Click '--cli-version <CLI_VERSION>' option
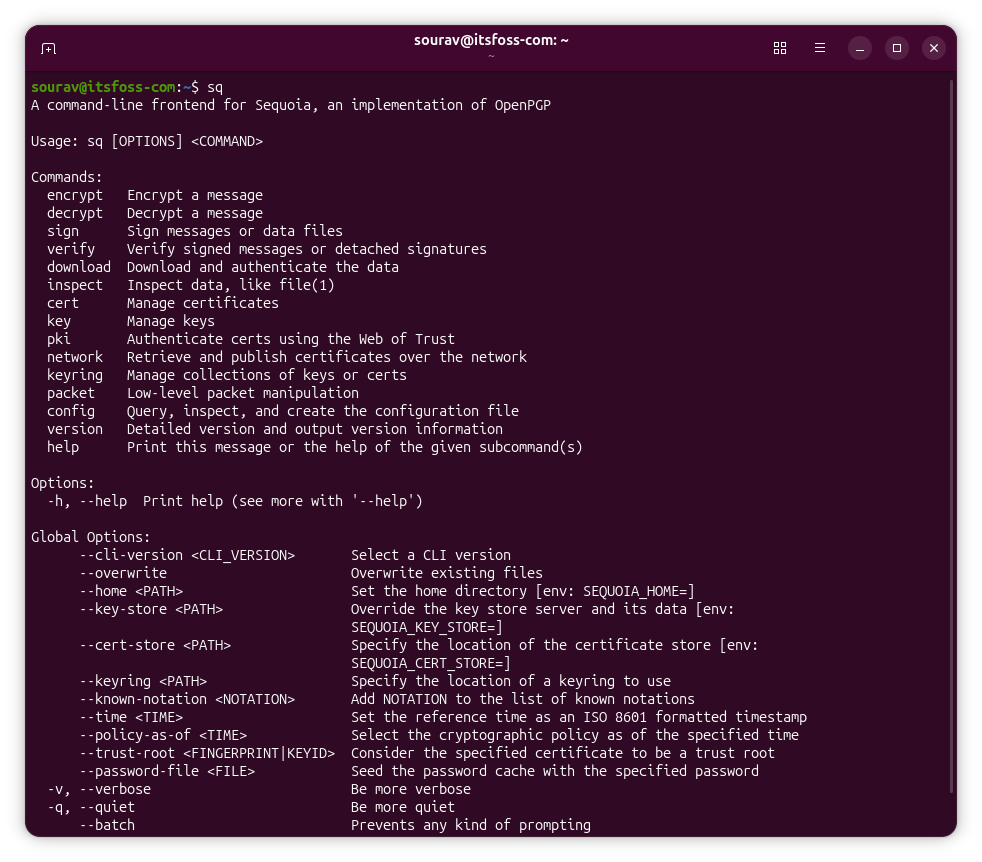 point(187,556)
